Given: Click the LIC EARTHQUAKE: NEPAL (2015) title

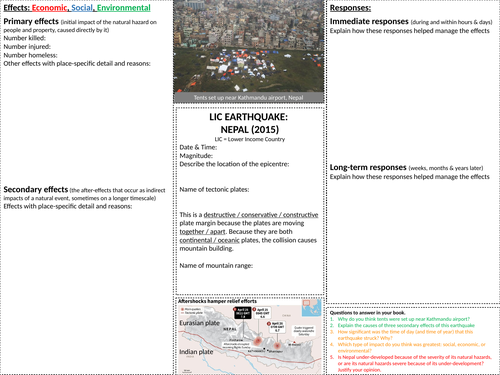Looking at the screenshot, I should tap(249, 123).
